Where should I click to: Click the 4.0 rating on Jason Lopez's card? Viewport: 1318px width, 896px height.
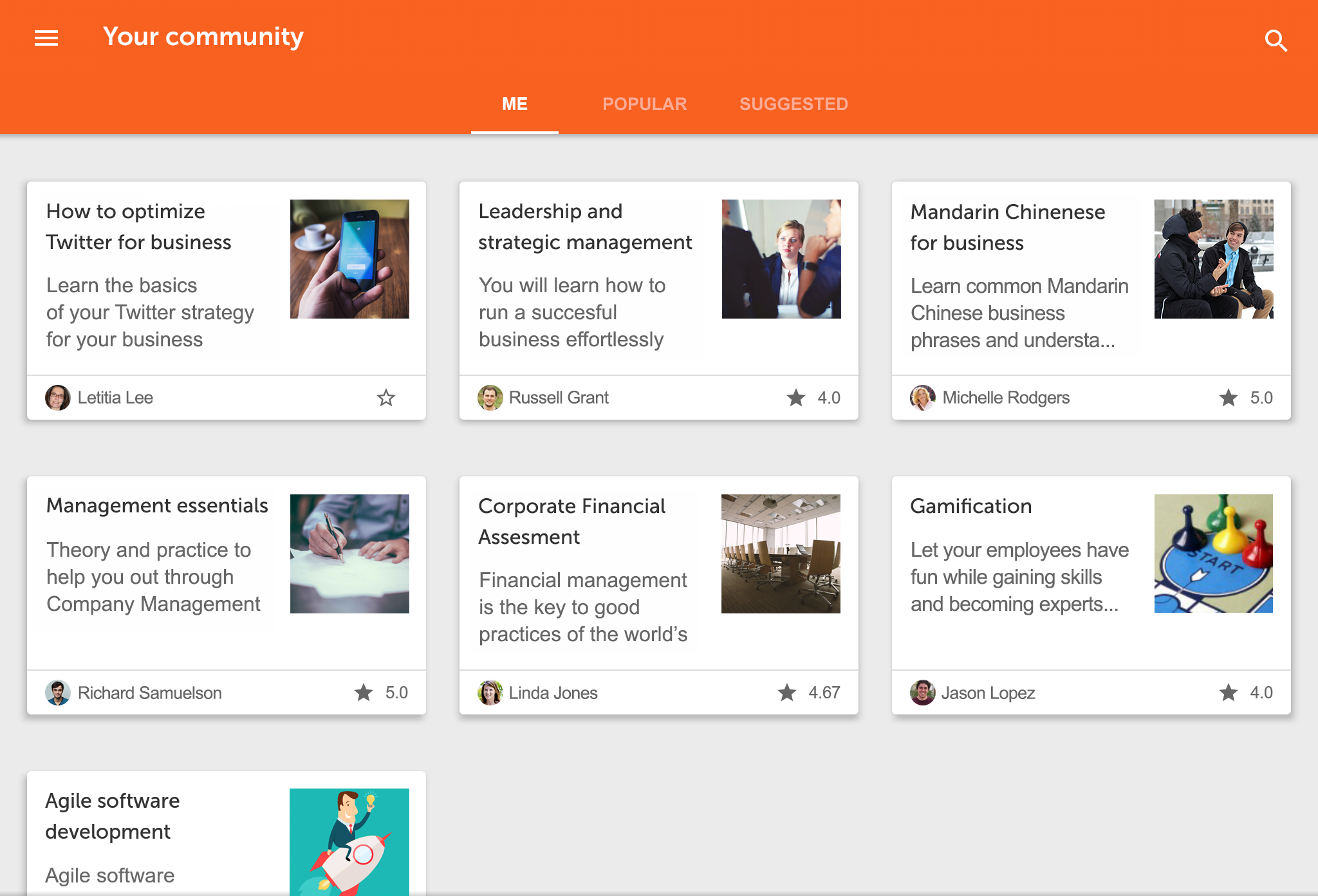click(1261, 693)
